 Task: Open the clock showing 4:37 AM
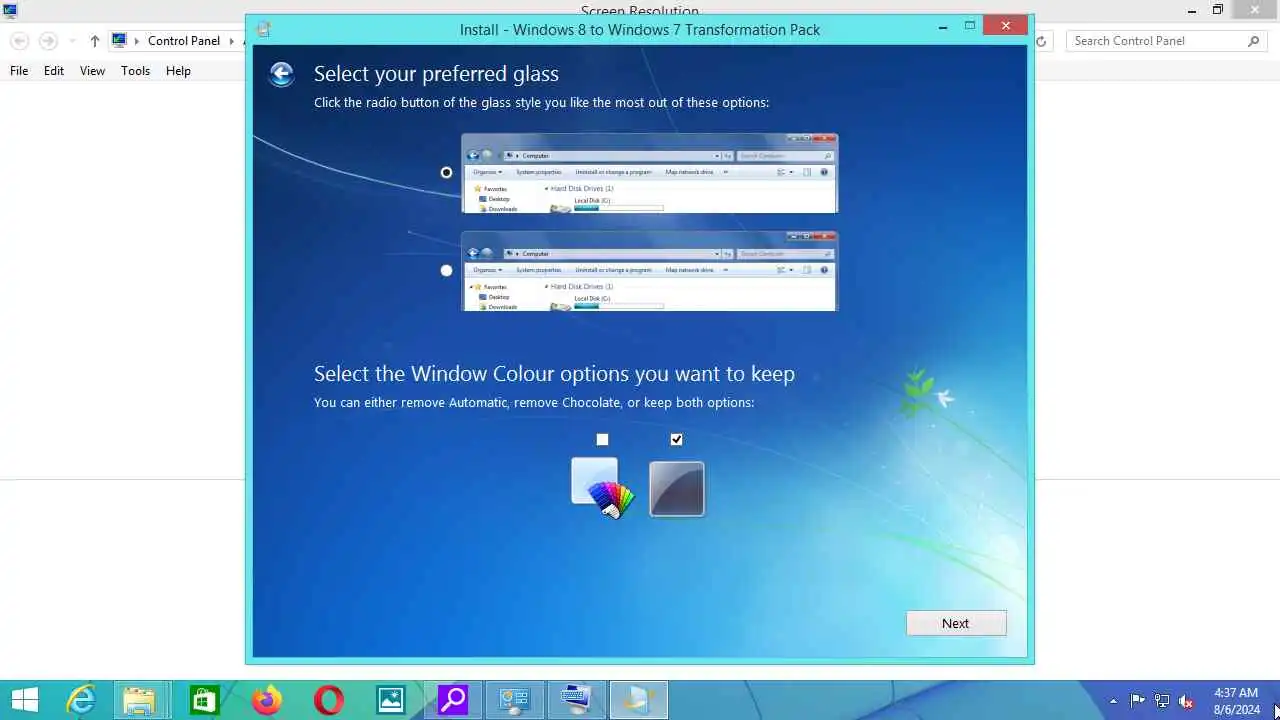pyautogui.click(x=1236, y=701)
